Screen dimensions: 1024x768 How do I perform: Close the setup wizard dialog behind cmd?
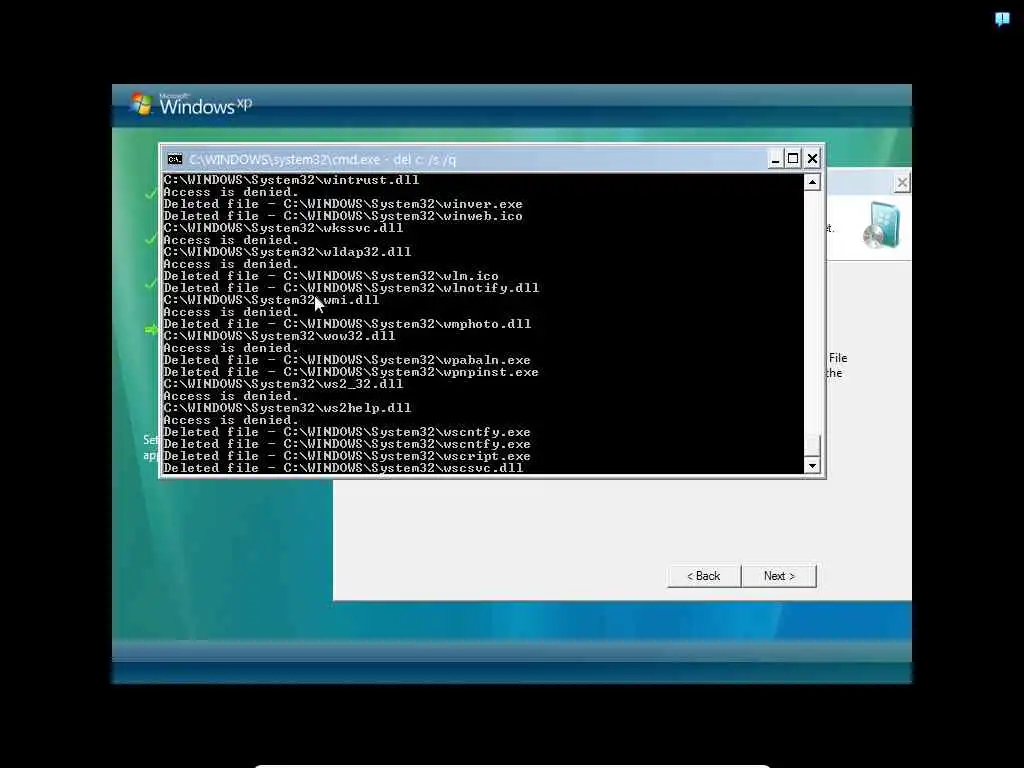(x=902, y=183)
